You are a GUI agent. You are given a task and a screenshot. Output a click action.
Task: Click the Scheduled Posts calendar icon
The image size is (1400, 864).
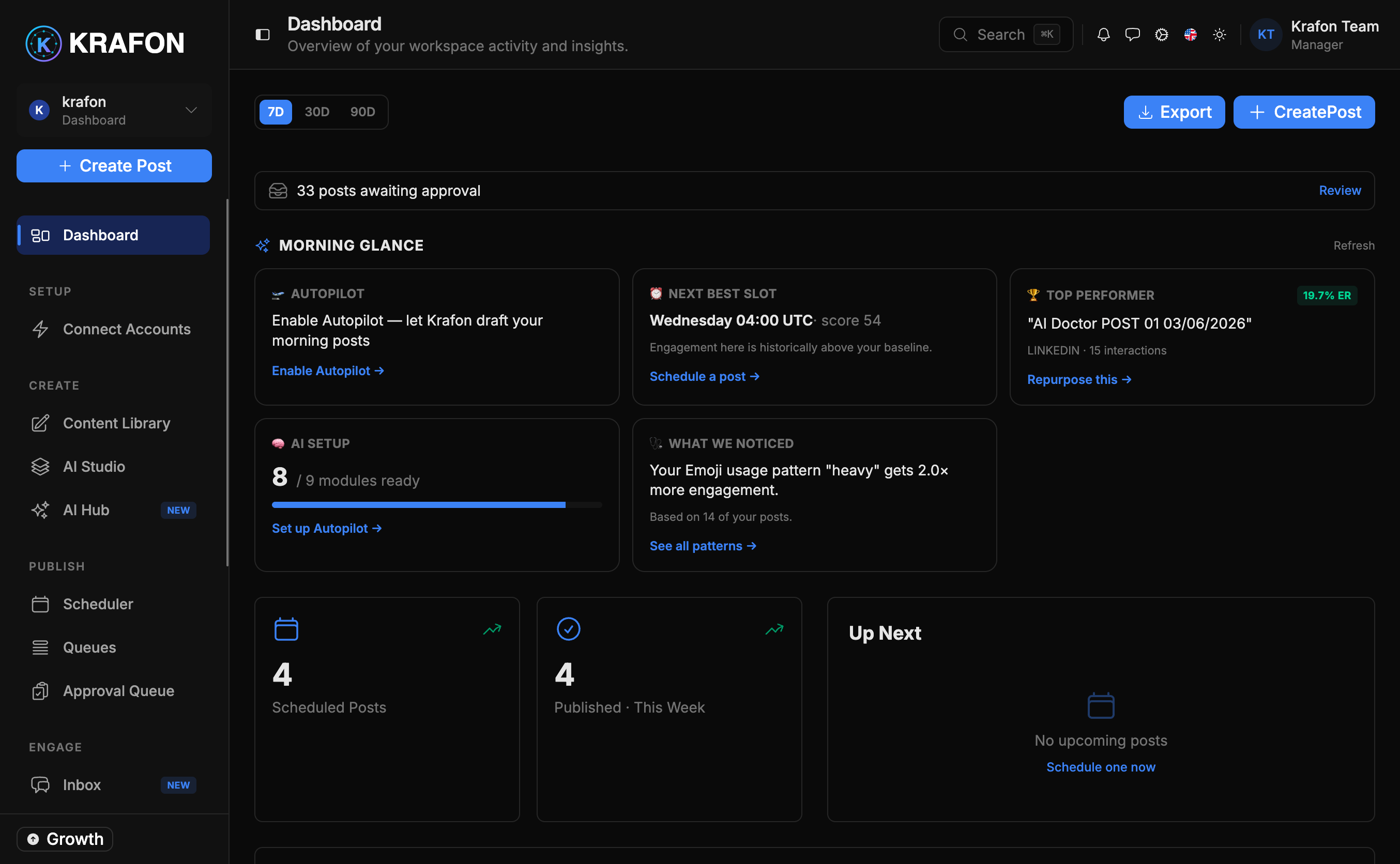[286, 629]
